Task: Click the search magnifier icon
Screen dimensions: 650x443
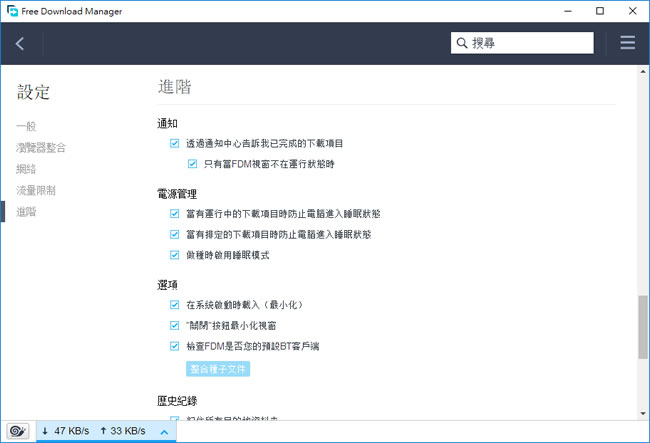Action: click(x=461, y=43)
